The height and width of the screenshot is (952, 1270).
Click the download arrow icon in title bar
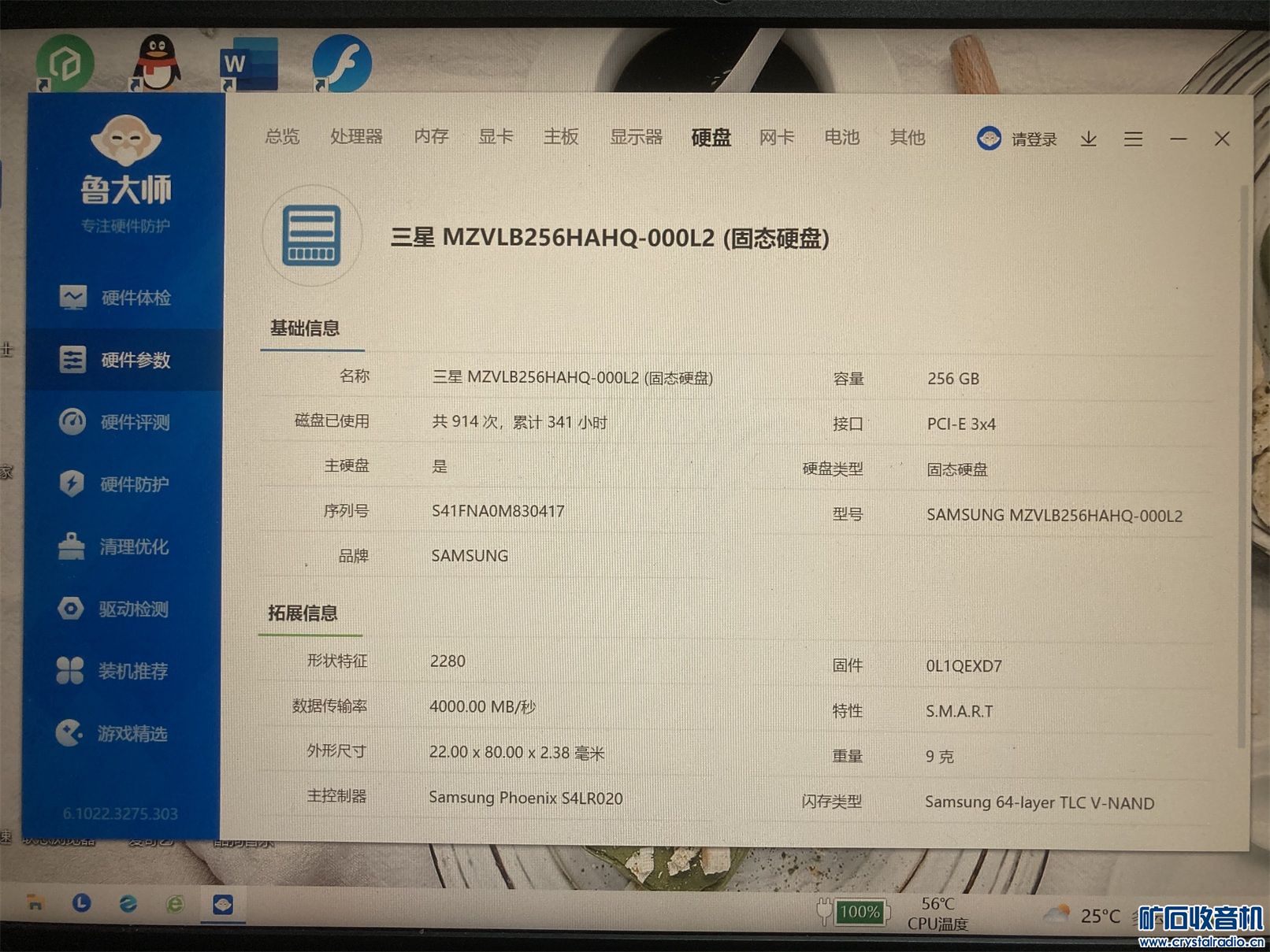[x=1089, y=139]
